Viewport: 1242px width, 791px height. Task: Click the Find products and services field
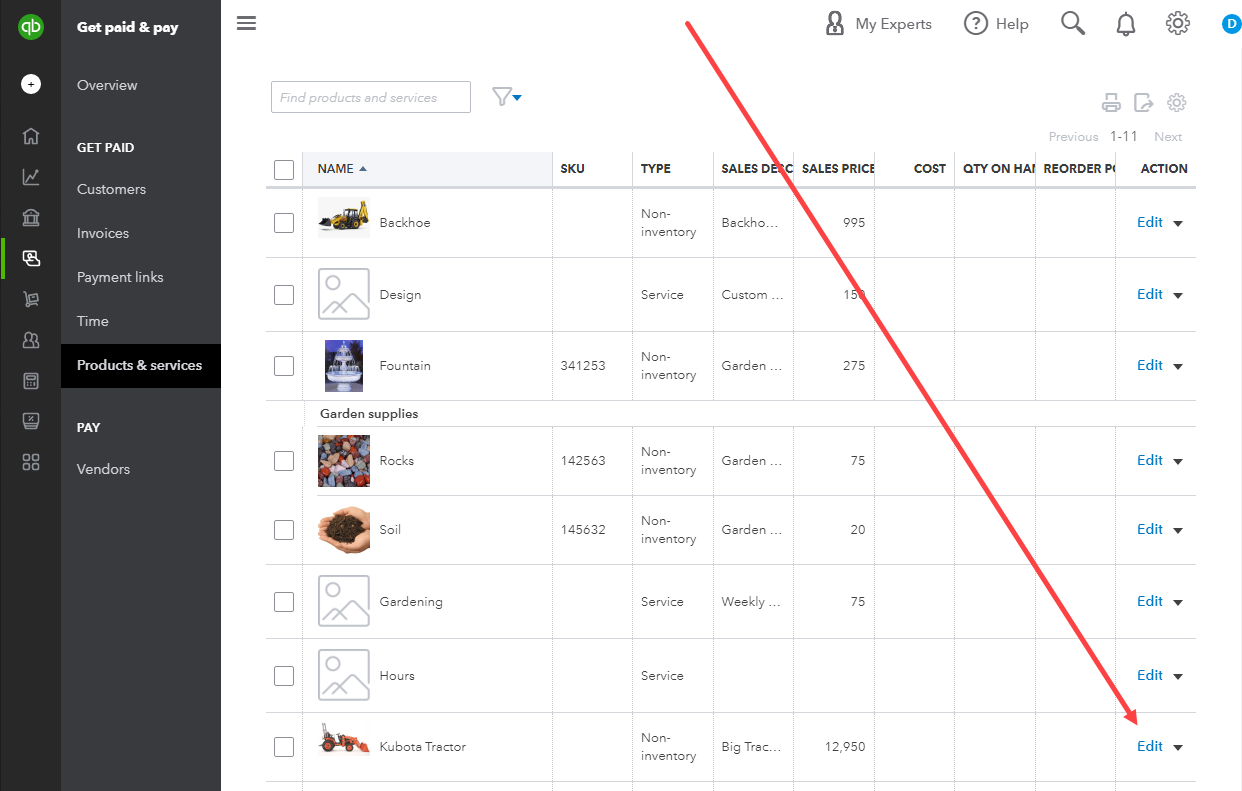(x=370, y=98)
